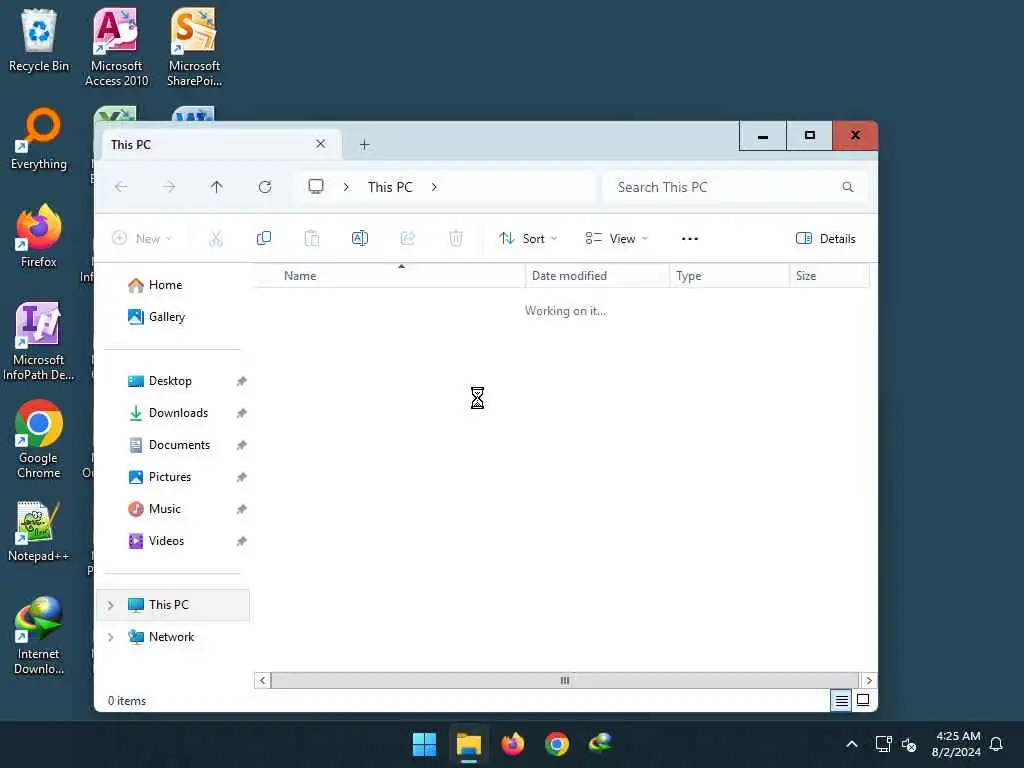The height and width of the screenshot is (768, 1024).
Task: Switch to details list view icon
Action: pos(841,701)
